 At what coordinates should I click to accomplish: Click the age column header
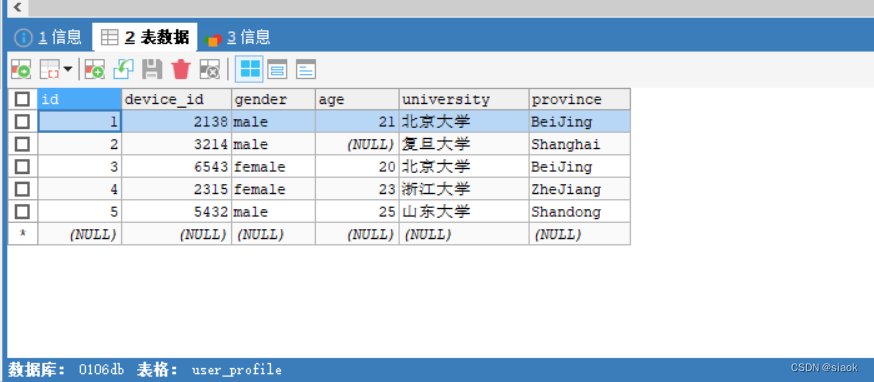click(357, 99)
